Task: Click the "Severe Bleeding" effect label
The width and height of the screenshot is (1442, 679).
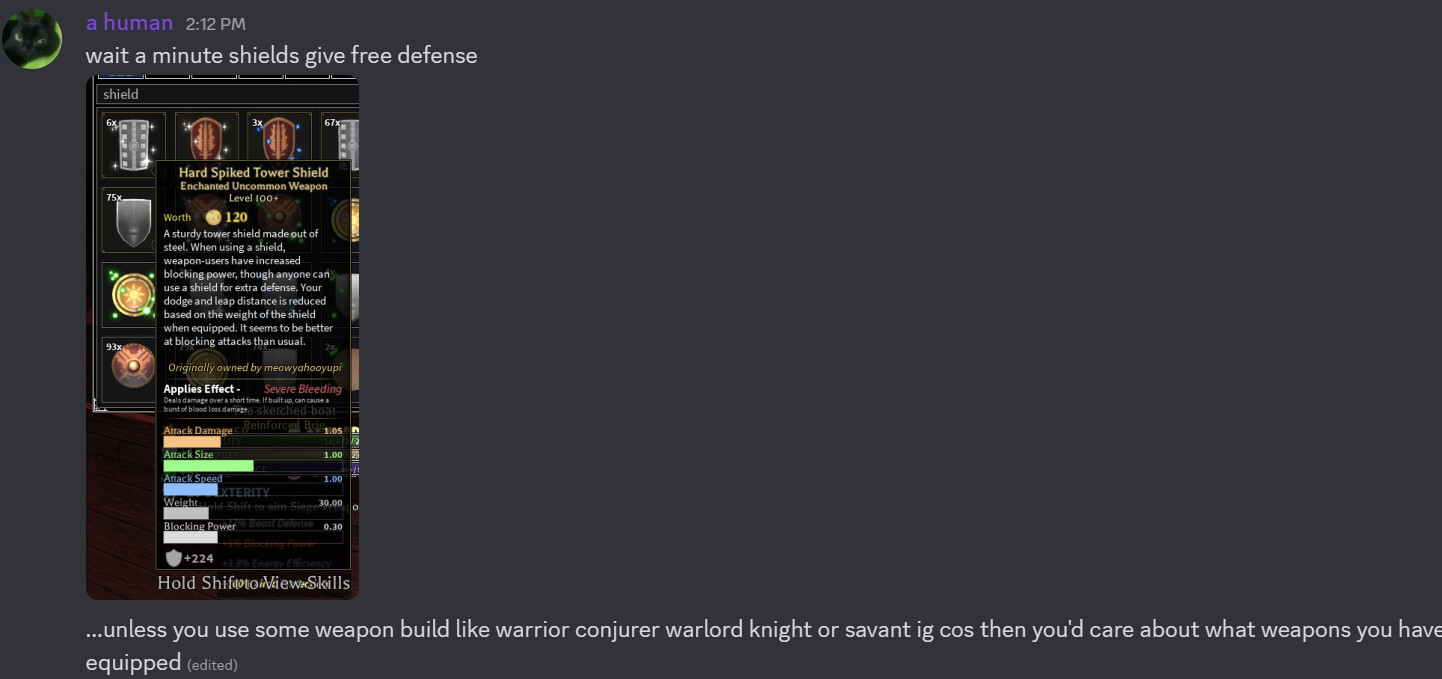Action: [302, 389]
